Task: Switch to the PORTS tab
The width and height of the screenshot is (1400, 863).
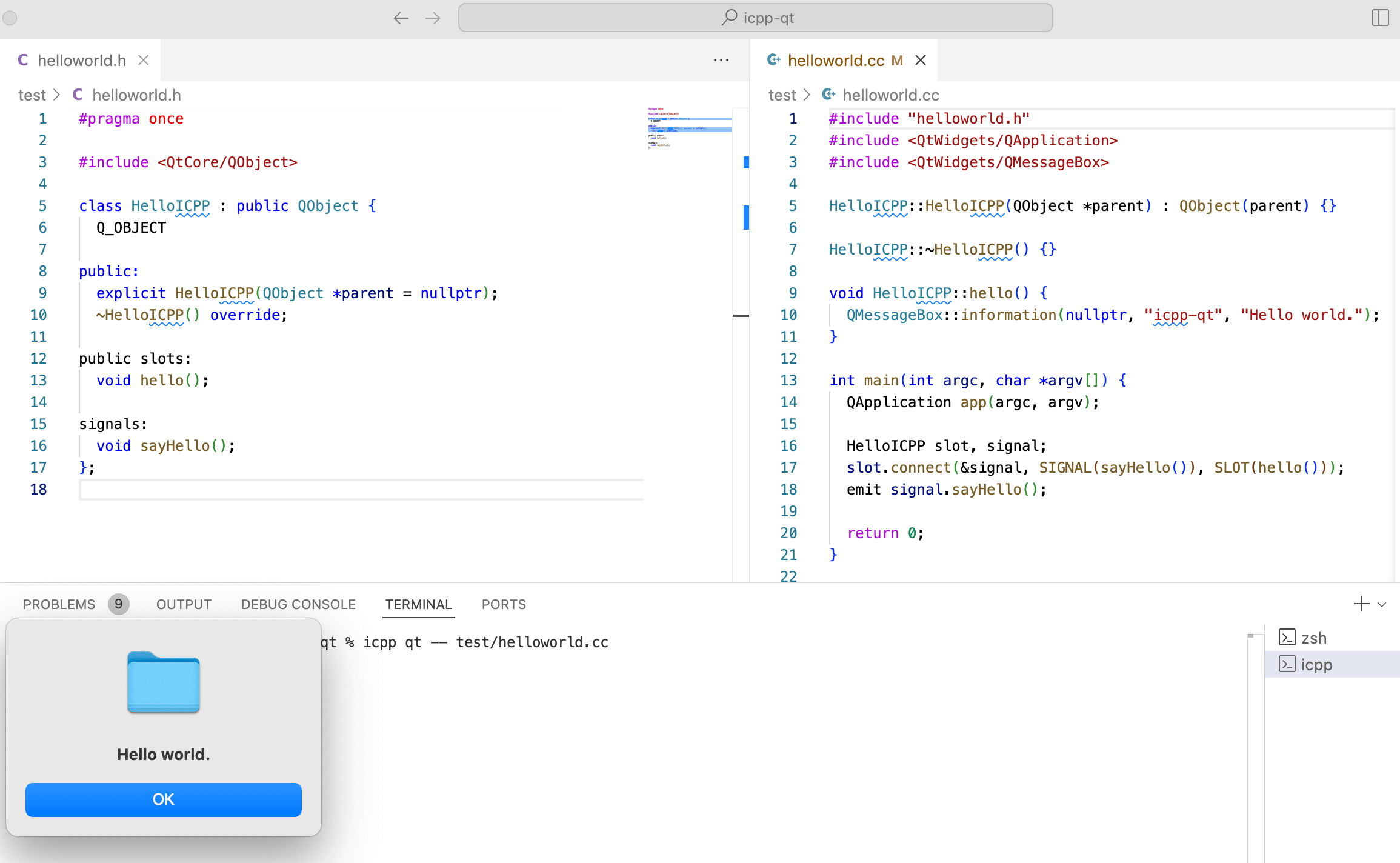Action: [504, 604]
